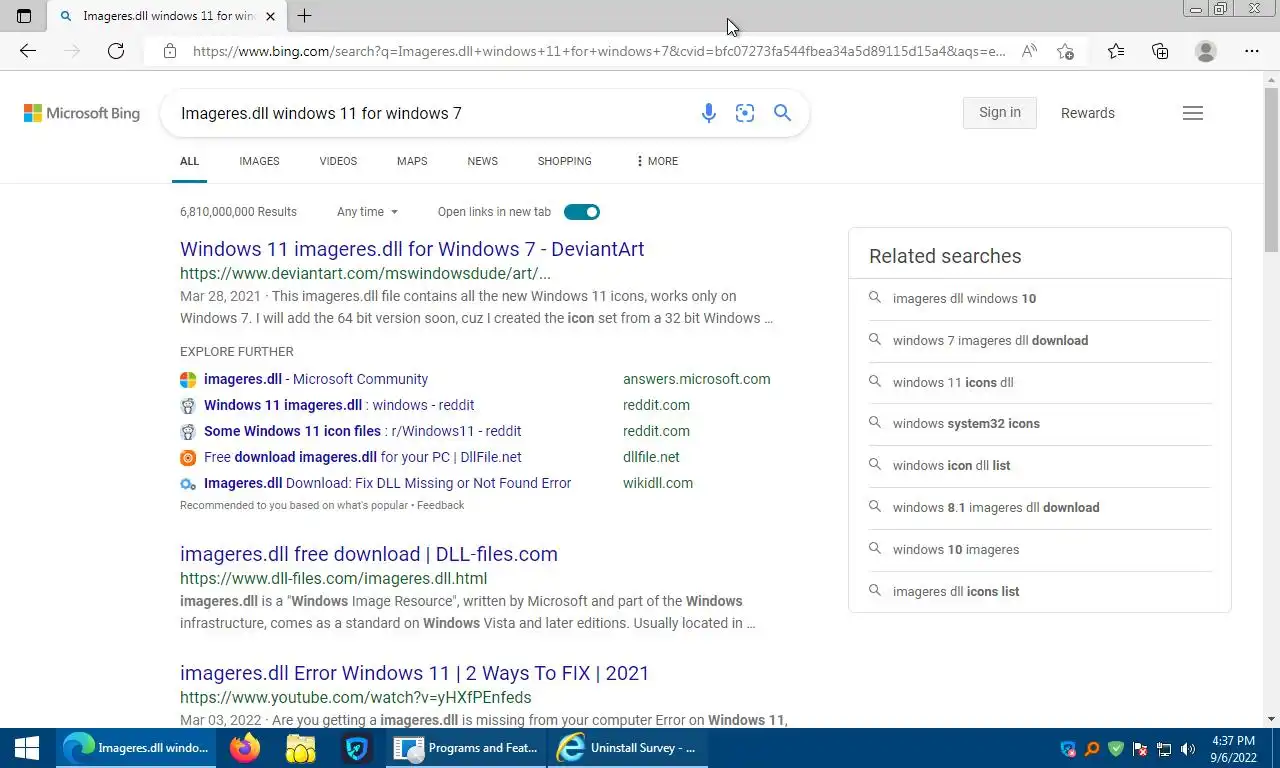
Task: Open tab actions menu icon
Action: (x=24, y=16)
